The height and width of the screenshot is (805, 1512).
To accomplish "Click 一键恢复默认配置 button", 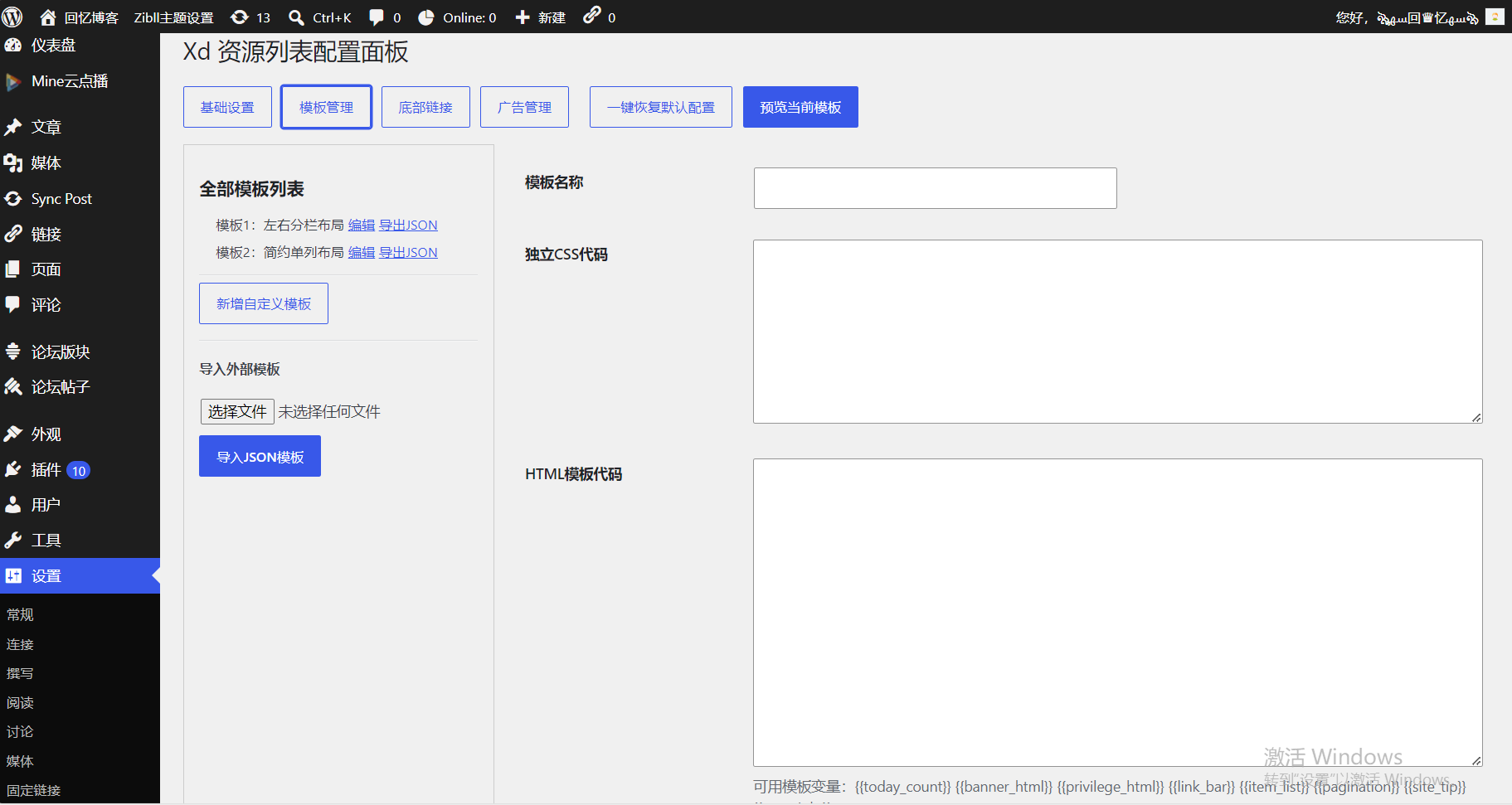I will (x=661, y=107).
